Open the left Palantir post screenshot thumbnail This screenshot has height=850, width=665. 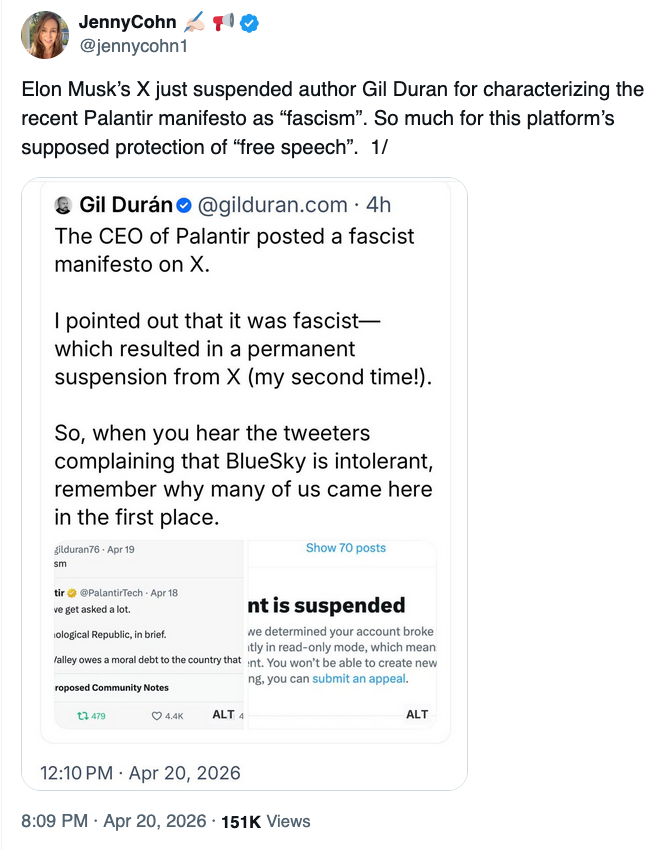pyautogui.click(x=148, y=630)
